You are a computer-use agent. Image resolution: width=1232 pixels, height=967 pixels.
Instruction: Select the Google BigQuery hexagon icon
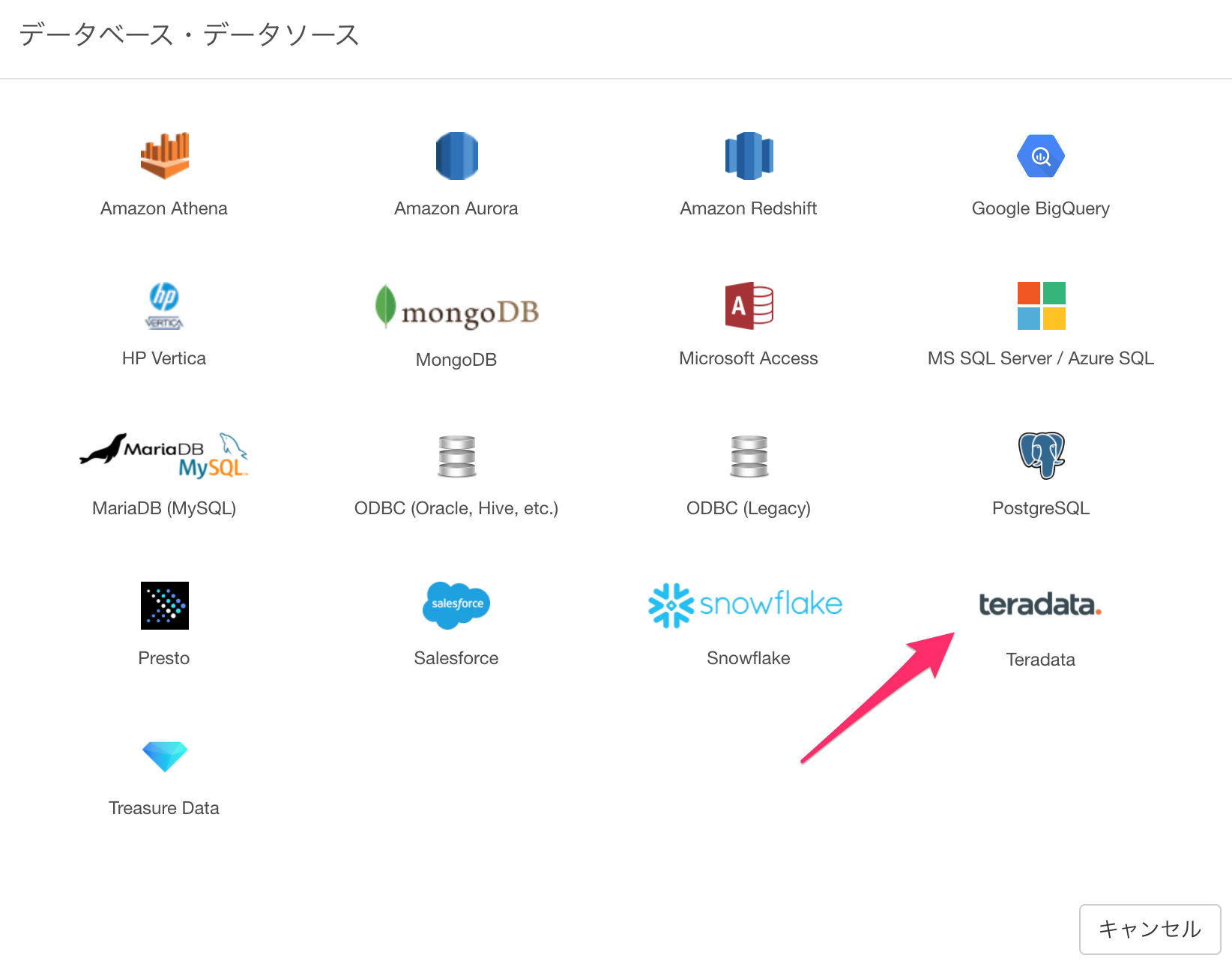pos(1041,156)
